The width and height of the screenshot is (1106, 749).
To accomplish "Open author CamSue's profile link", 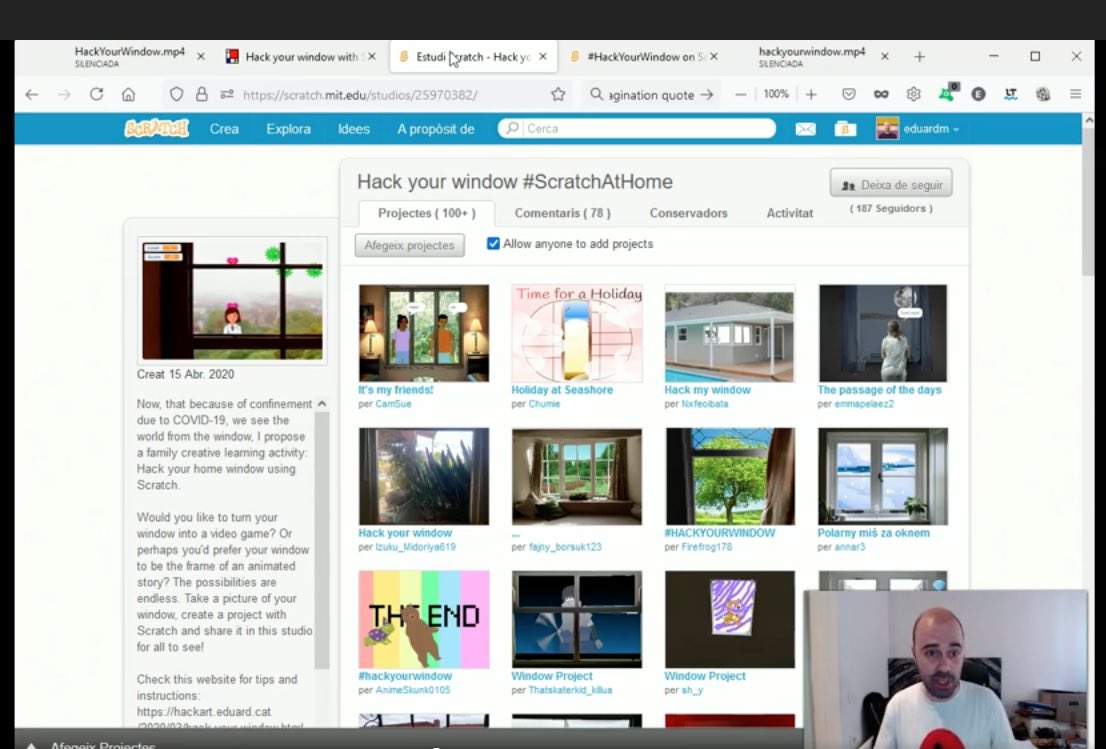I will click(x=393, y=404).
